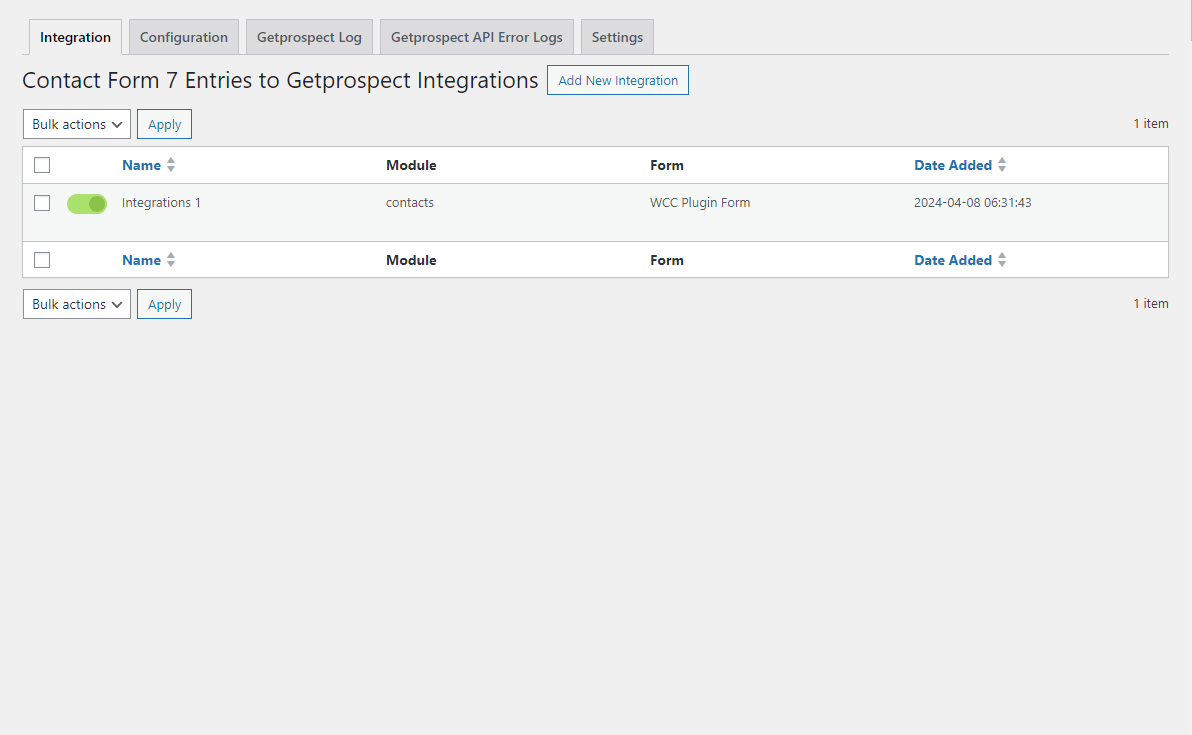Click the Module label in table footer

click(x=411, y=260)
